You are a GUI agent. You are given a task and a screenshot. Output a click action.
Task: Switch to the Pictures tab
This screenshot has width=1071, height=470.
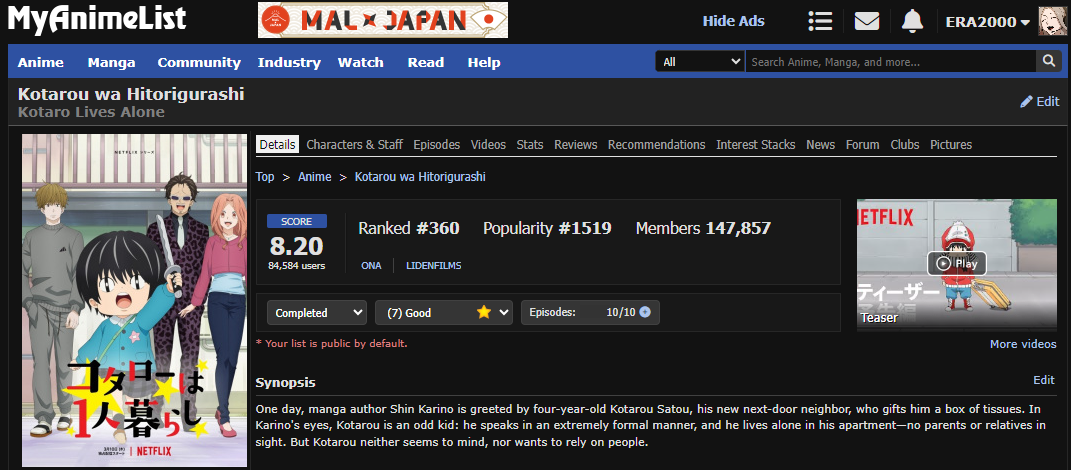pos(951,145)
